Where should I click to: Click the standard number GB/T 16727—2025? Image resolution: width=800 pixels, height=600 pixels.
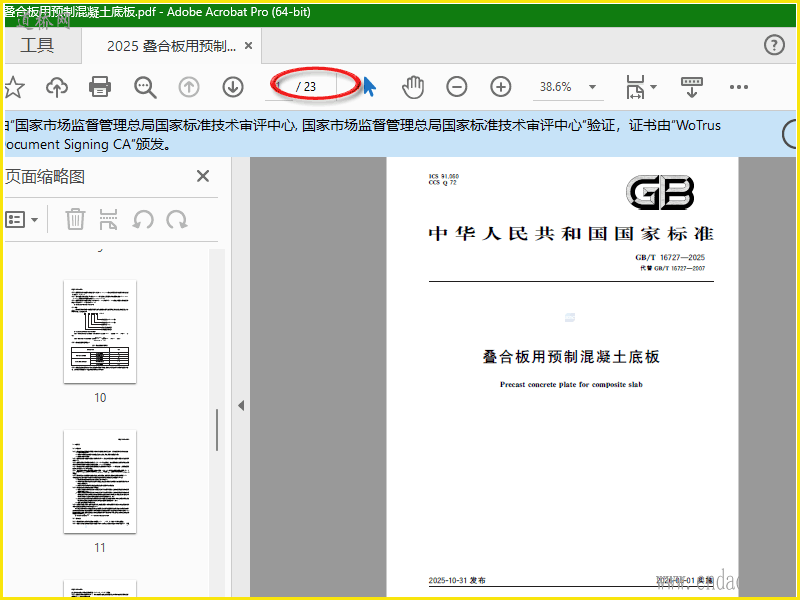tap(670, 258)
